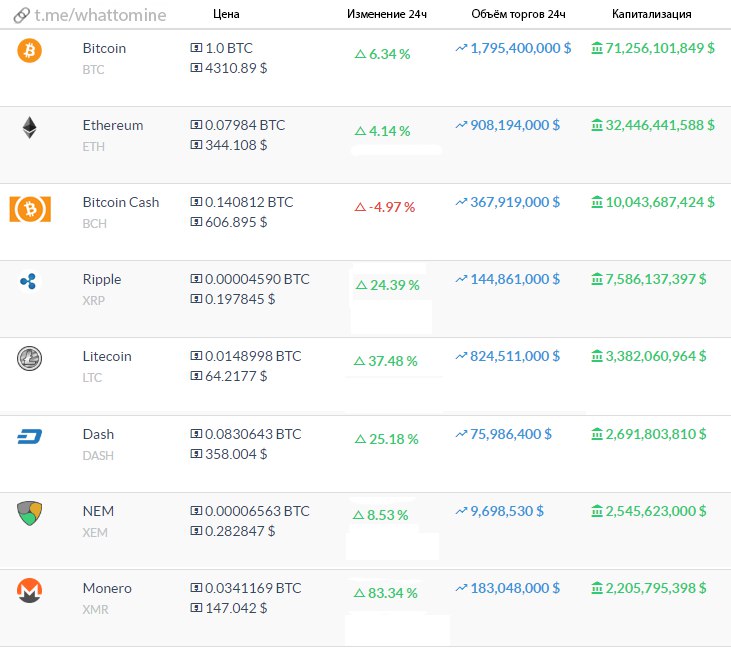
Task: Open the Bitcoin coin name
Action: coord(104,48)
